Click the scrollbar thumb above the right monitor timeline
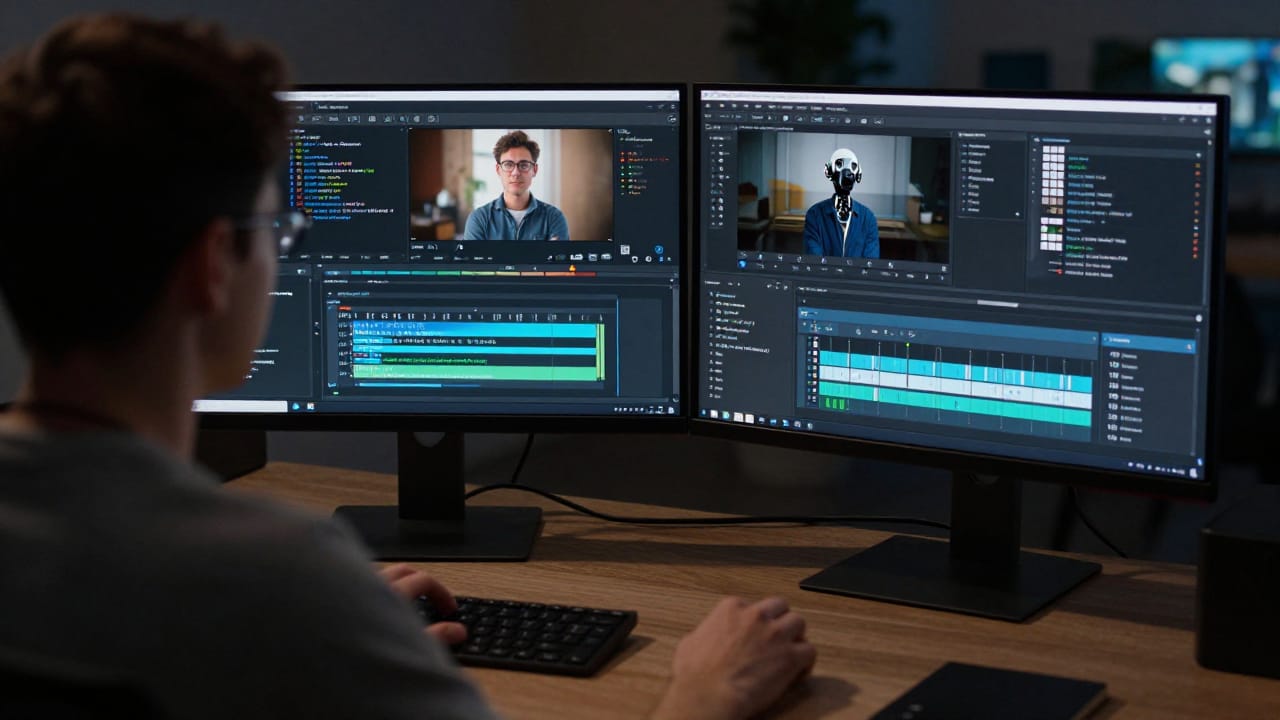This screenshot has width=1280, height=720. click(x=997, y=303)
